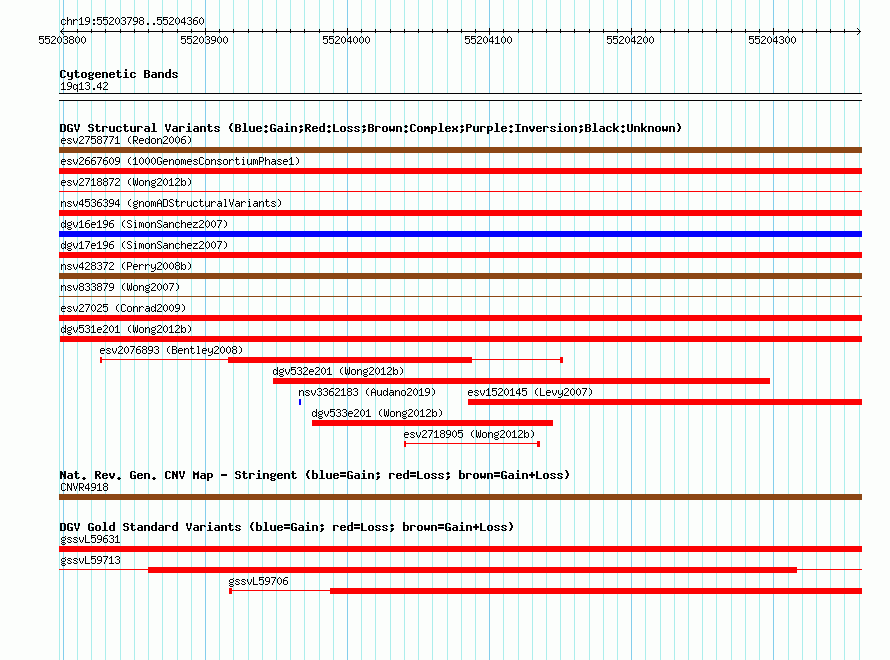Click the brown complex bar under esv2758771
The image size is (890, 660).
[460, 150]
